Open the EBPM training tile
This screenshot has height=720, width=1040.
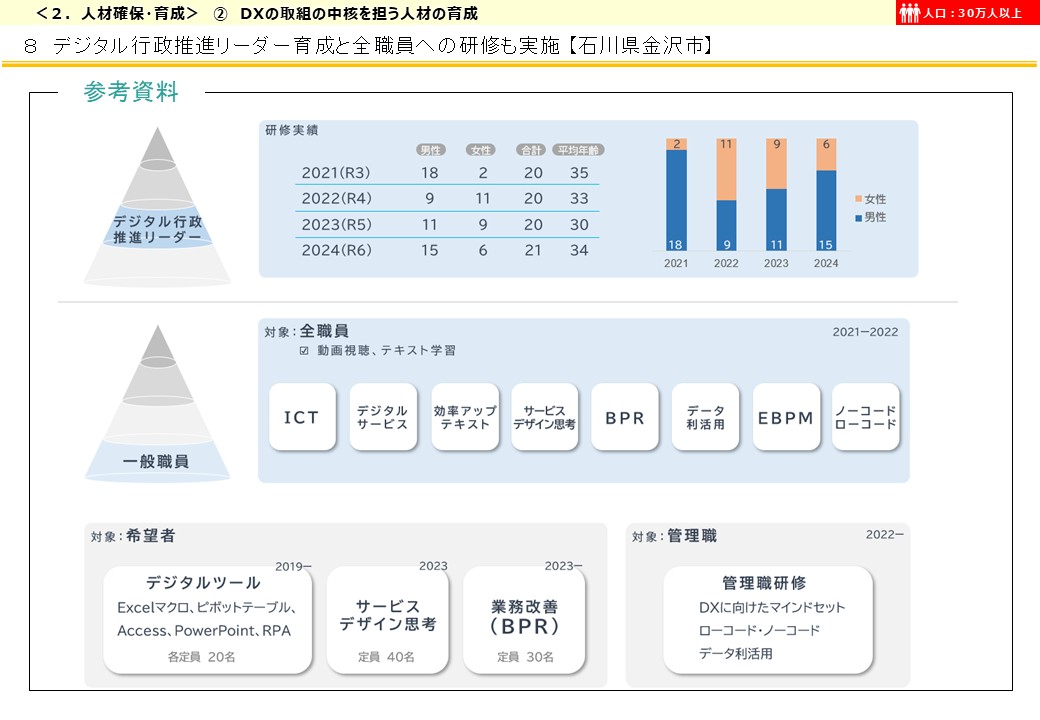pos(787,417)
